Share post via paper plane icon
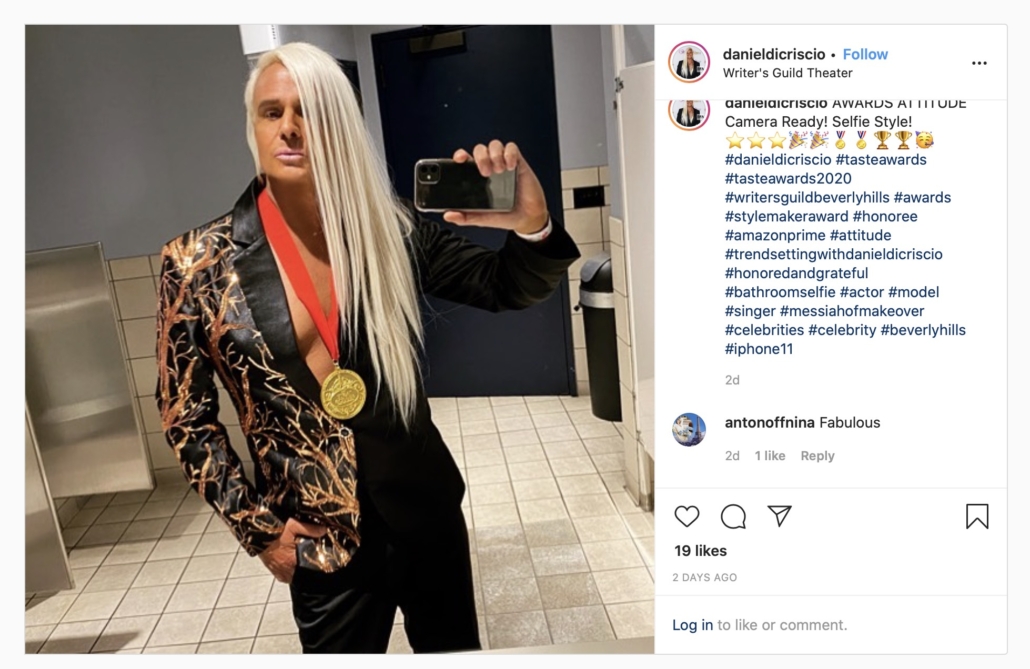 (779, 516)
